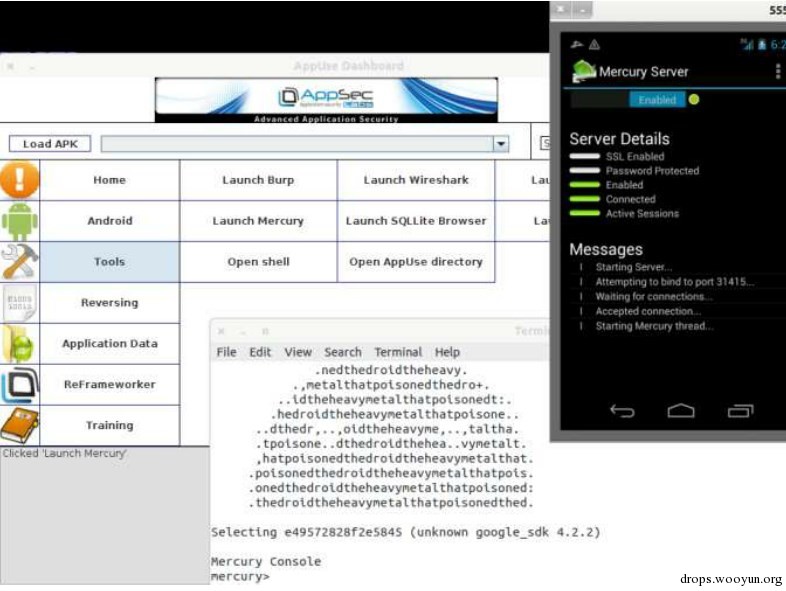Open Mercury Server overflow menu dots
This screenshot has width=786, height=591.
point(777,71)
